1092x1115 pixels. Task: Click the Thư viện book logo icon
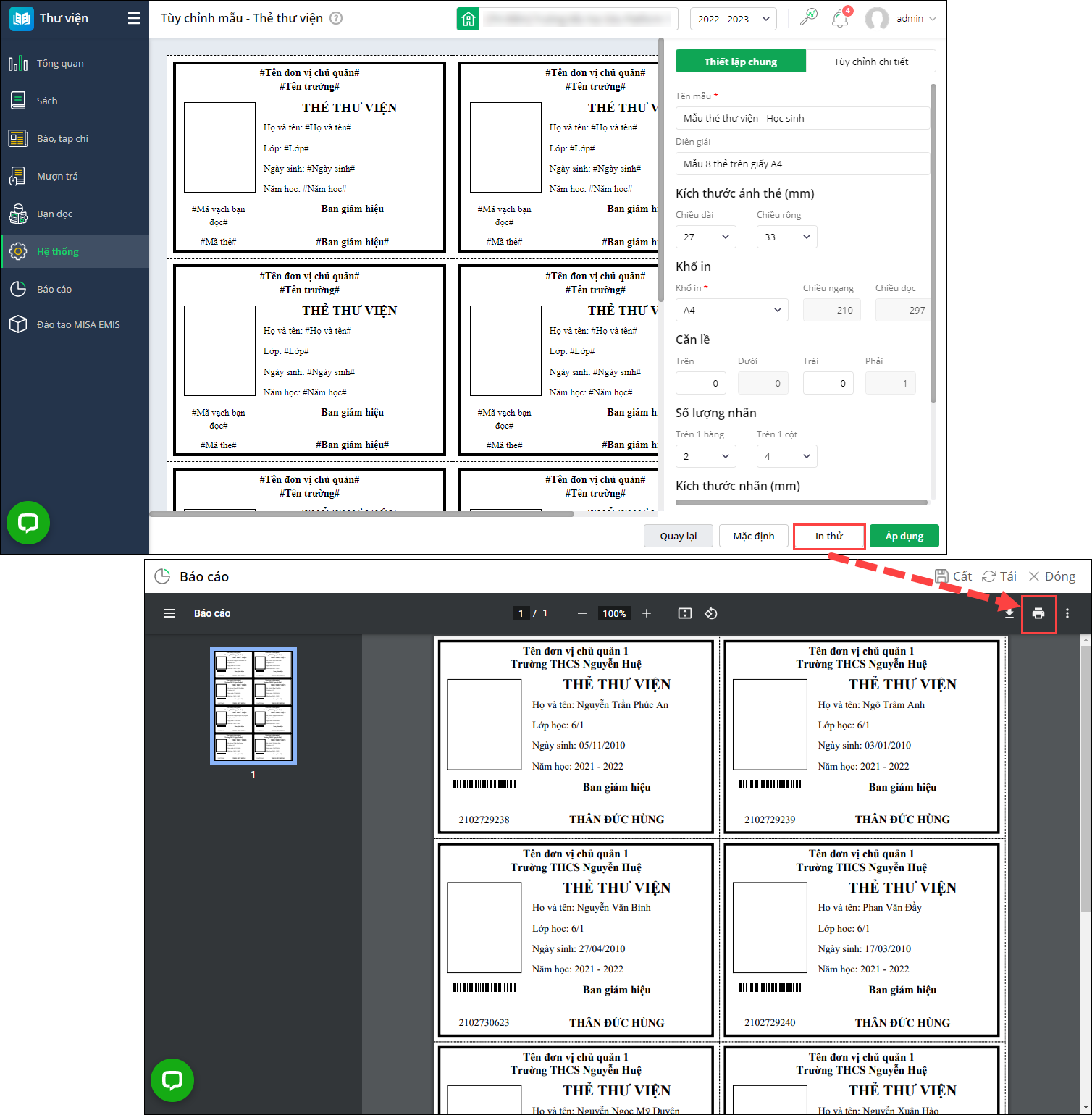pyautogui.click(x=22, y=19)
